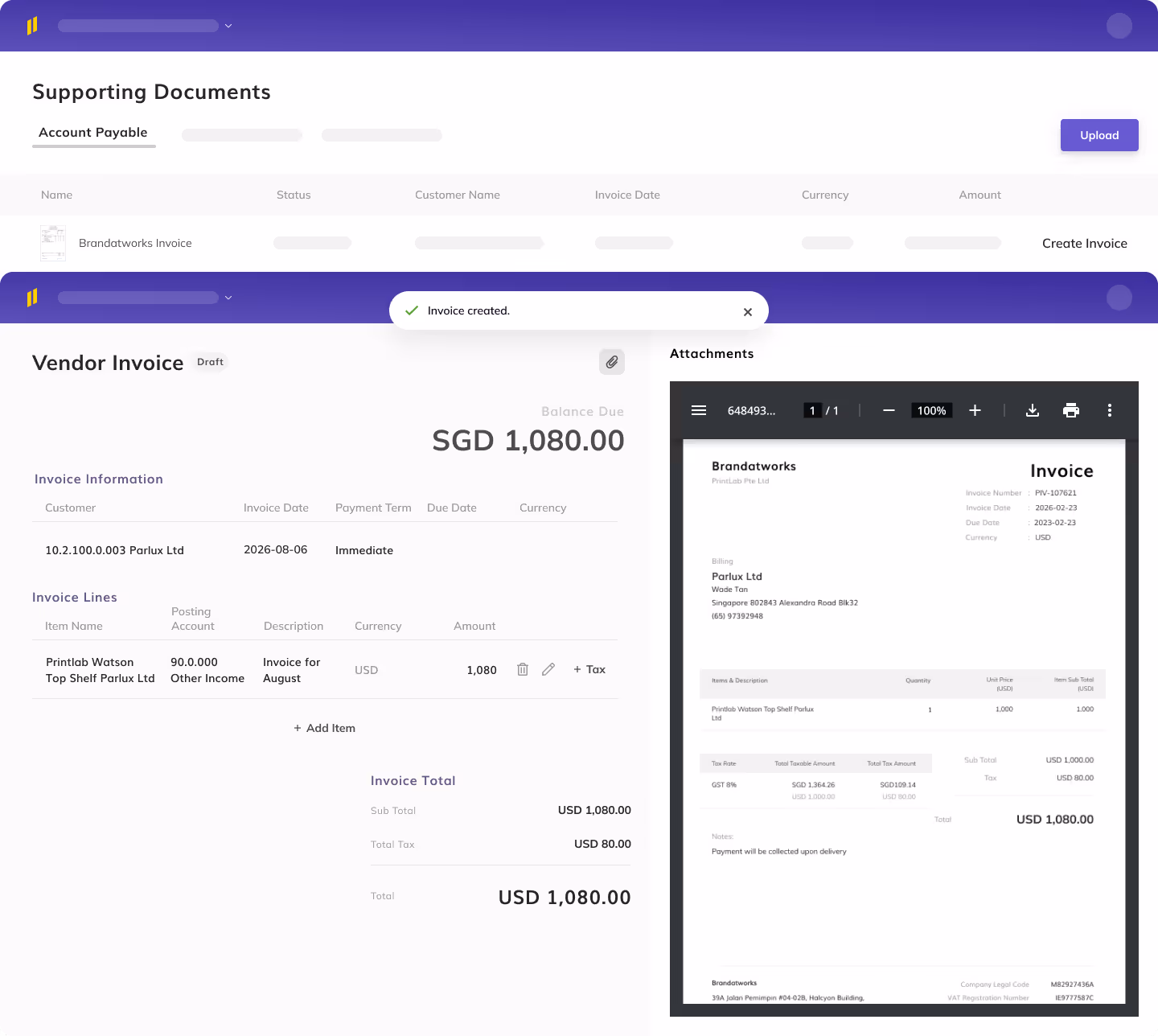Open the PDF viewer's more options menu
Image resolution: width=1158 pixels, height=1036 pixels.
[1109, 410]
